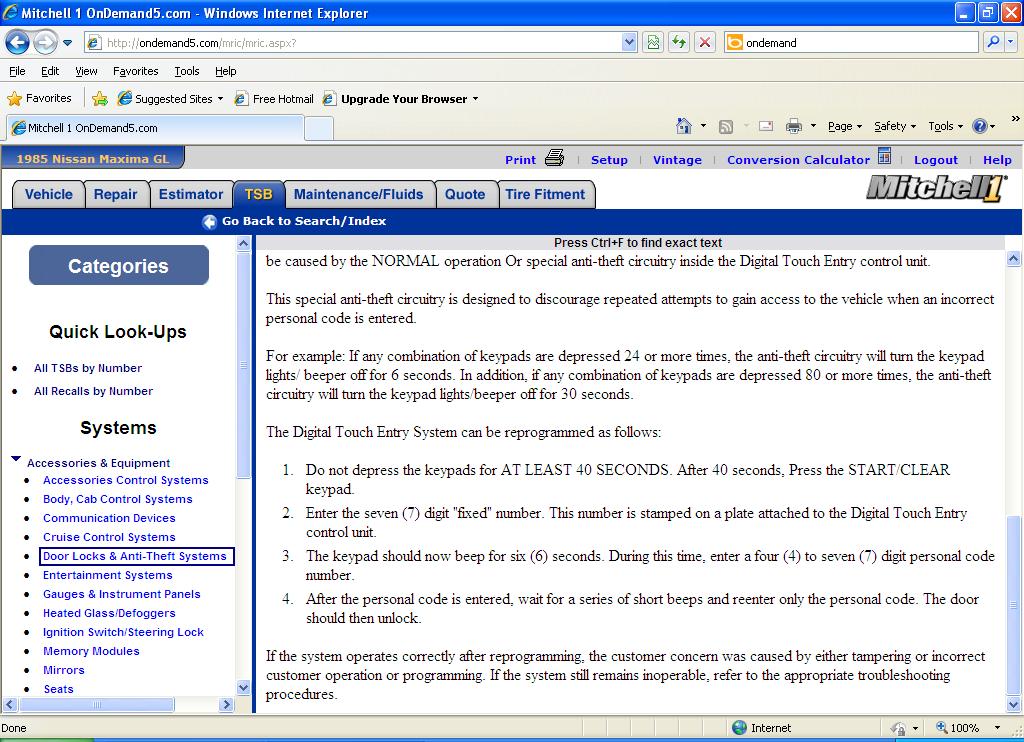
Task: Open the Page command bar menu
Action: click(844, 127)
